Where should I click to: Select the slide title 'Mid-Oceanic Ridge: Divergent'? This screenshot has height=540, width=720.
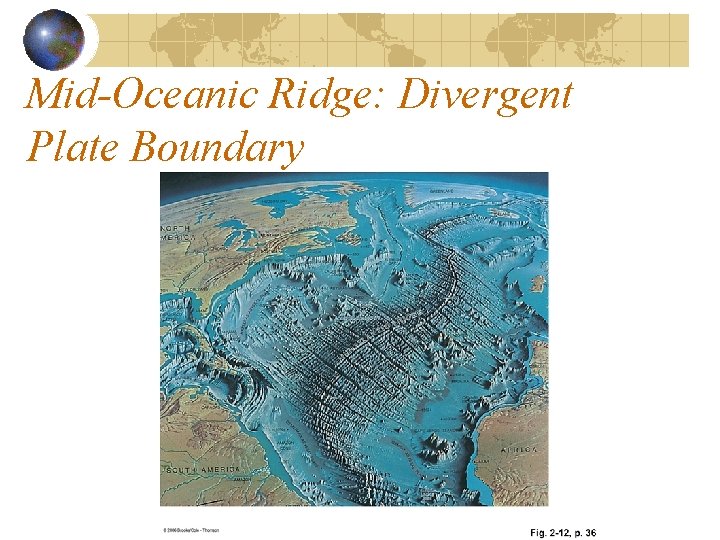coord(299,97)
